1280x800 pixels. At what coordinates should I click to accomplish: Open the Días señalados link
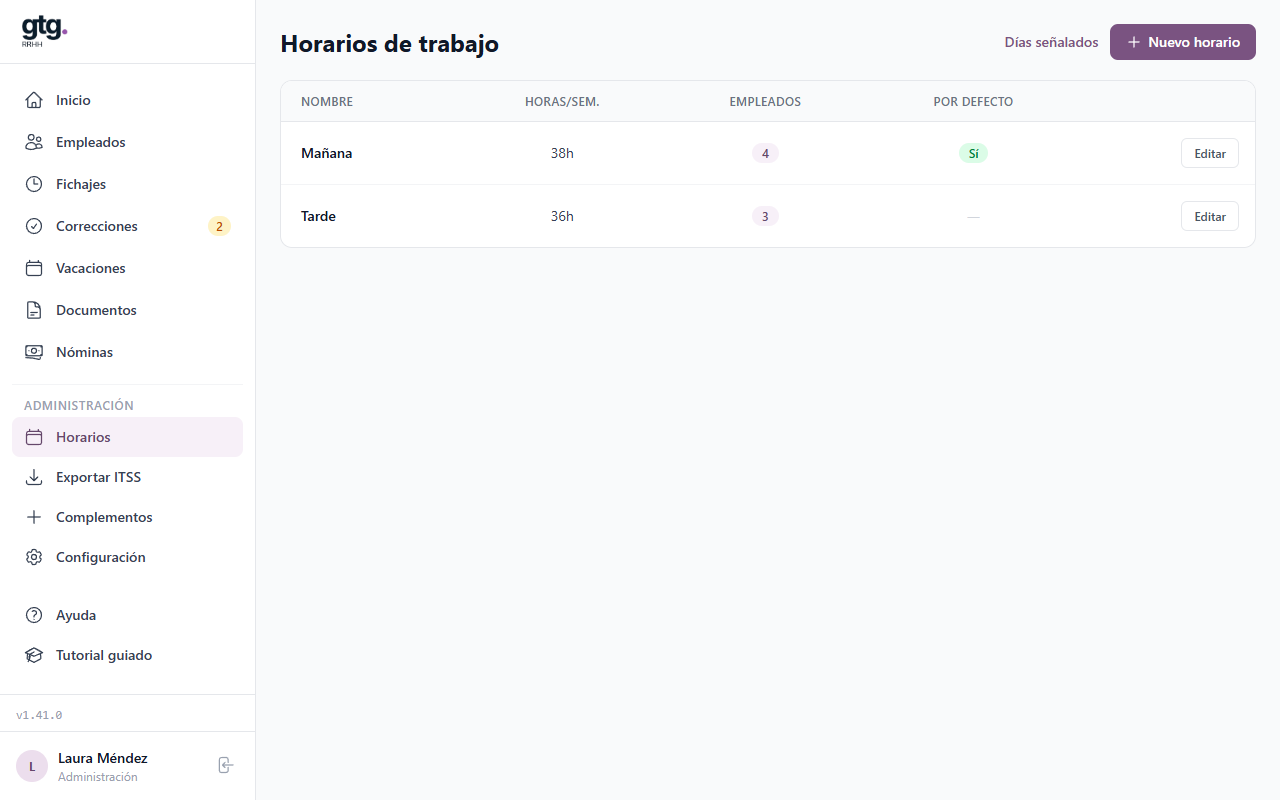[x=1051, y=42]
